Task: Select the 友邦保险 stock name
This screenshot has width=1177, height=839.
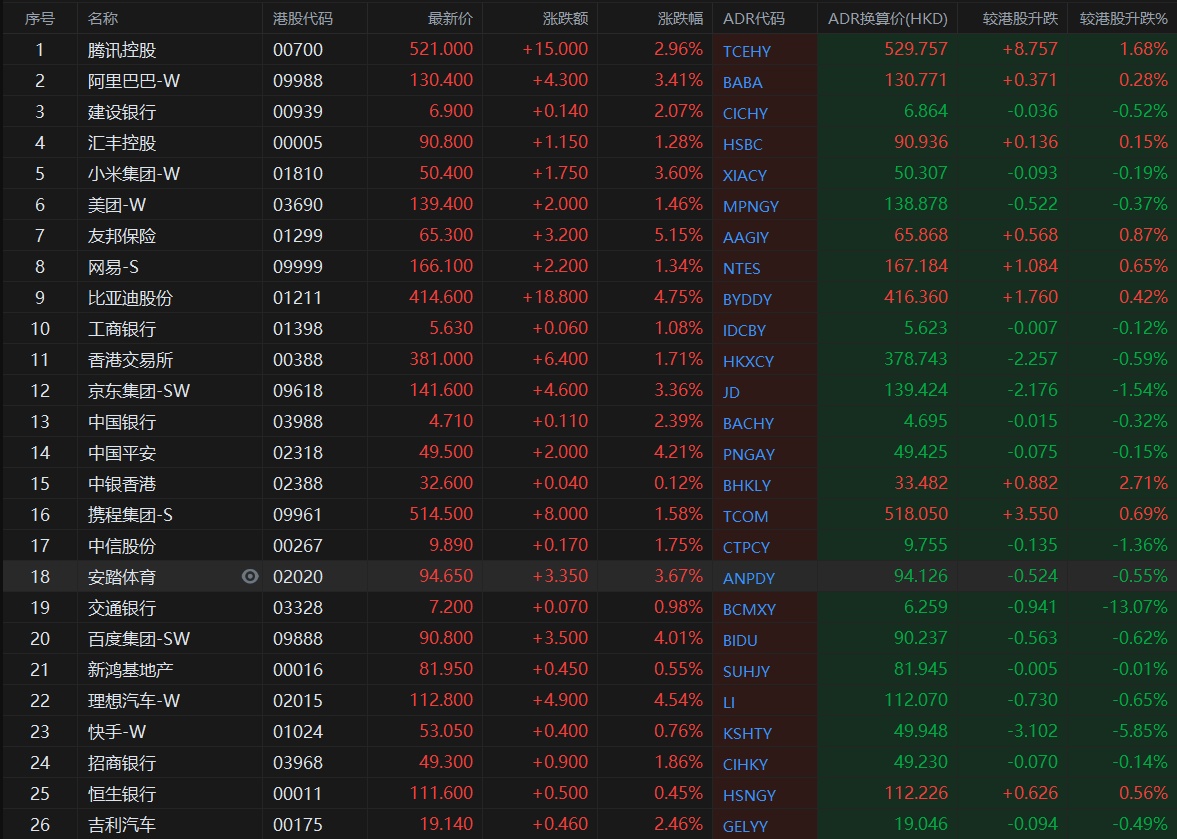Action: (x=122, y=236)
